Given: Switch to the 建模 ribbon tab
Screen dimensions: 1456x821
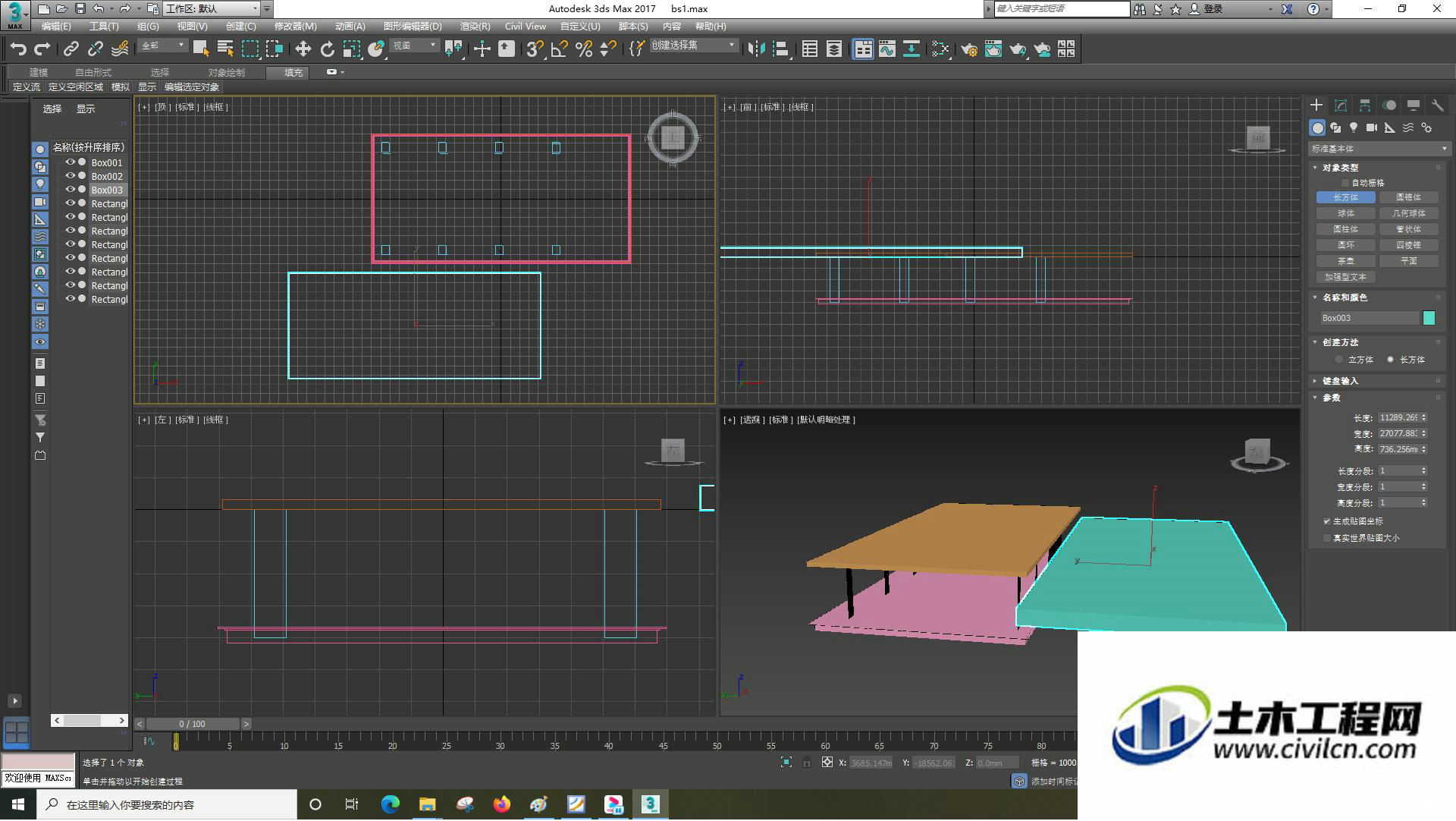Looking at the screenshot, I should (39, 72).
